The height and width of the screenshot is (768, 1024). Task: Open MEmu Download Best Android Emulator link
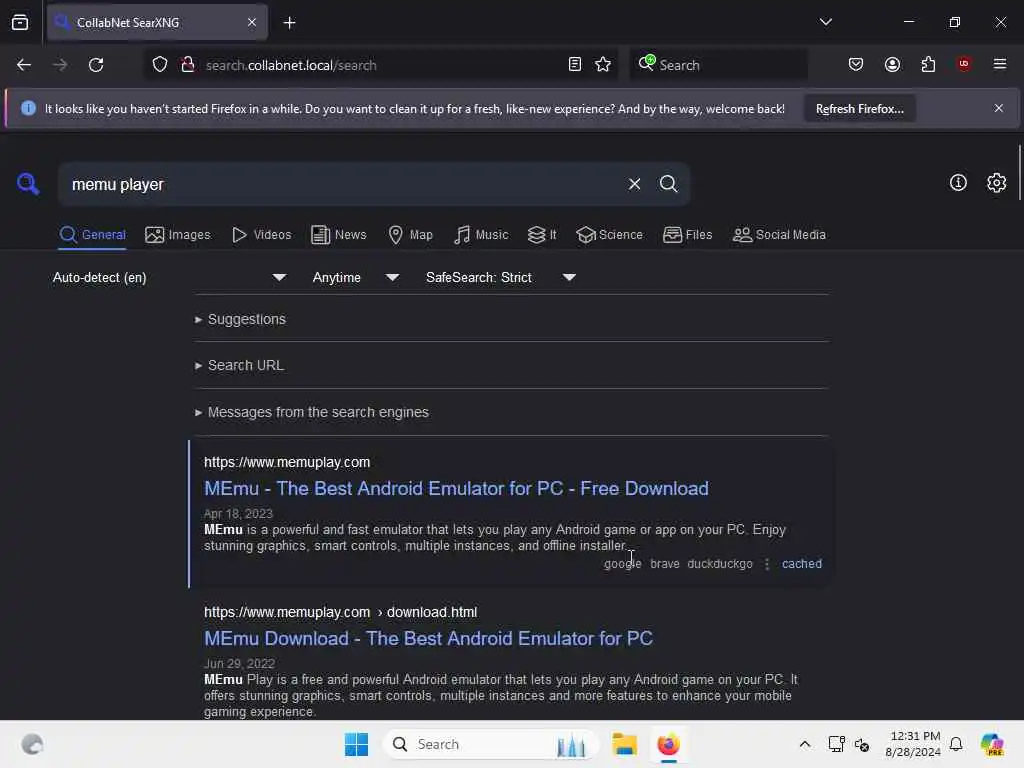(x=428, y=639)
